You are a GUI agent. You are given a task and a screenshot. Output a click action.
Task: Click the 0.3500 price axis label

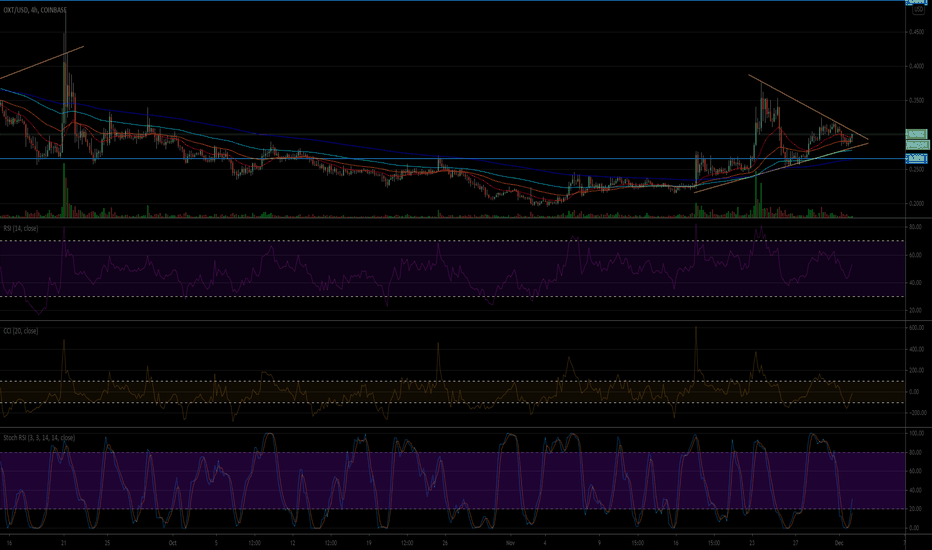click(916, 101)
